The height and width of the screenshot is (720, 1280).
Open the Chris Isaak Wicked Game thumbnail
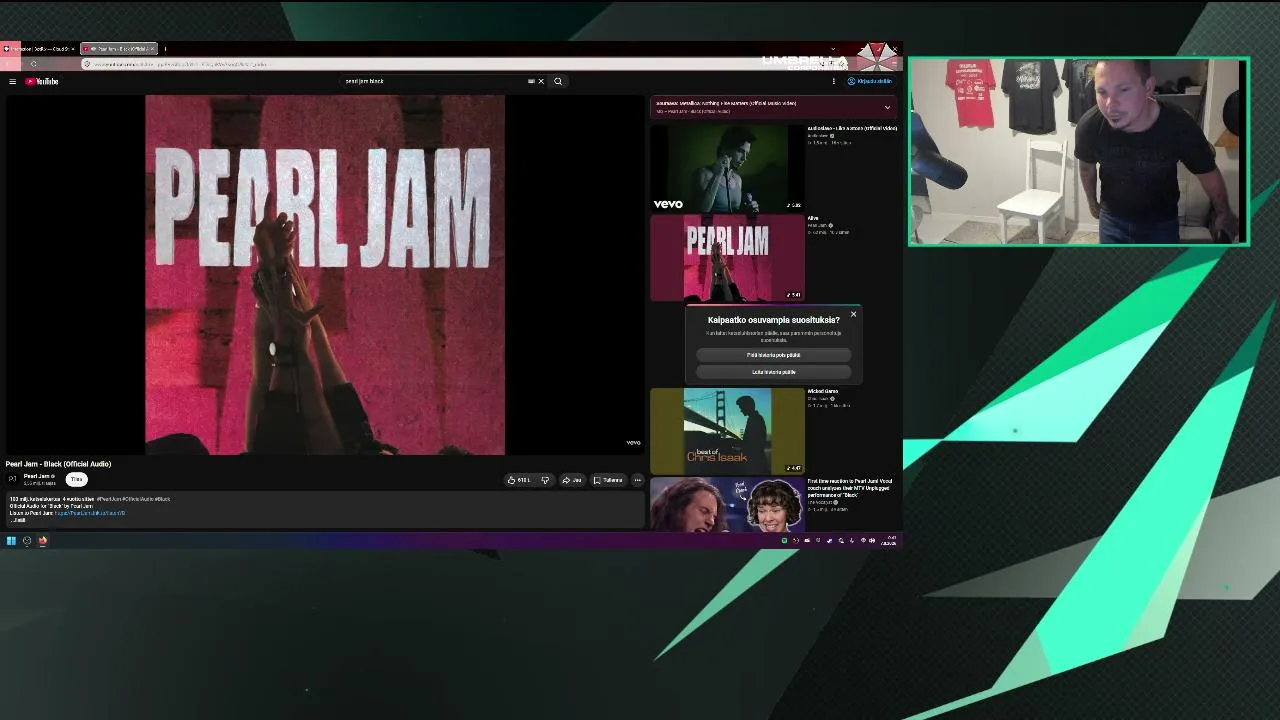coord(727,431)
